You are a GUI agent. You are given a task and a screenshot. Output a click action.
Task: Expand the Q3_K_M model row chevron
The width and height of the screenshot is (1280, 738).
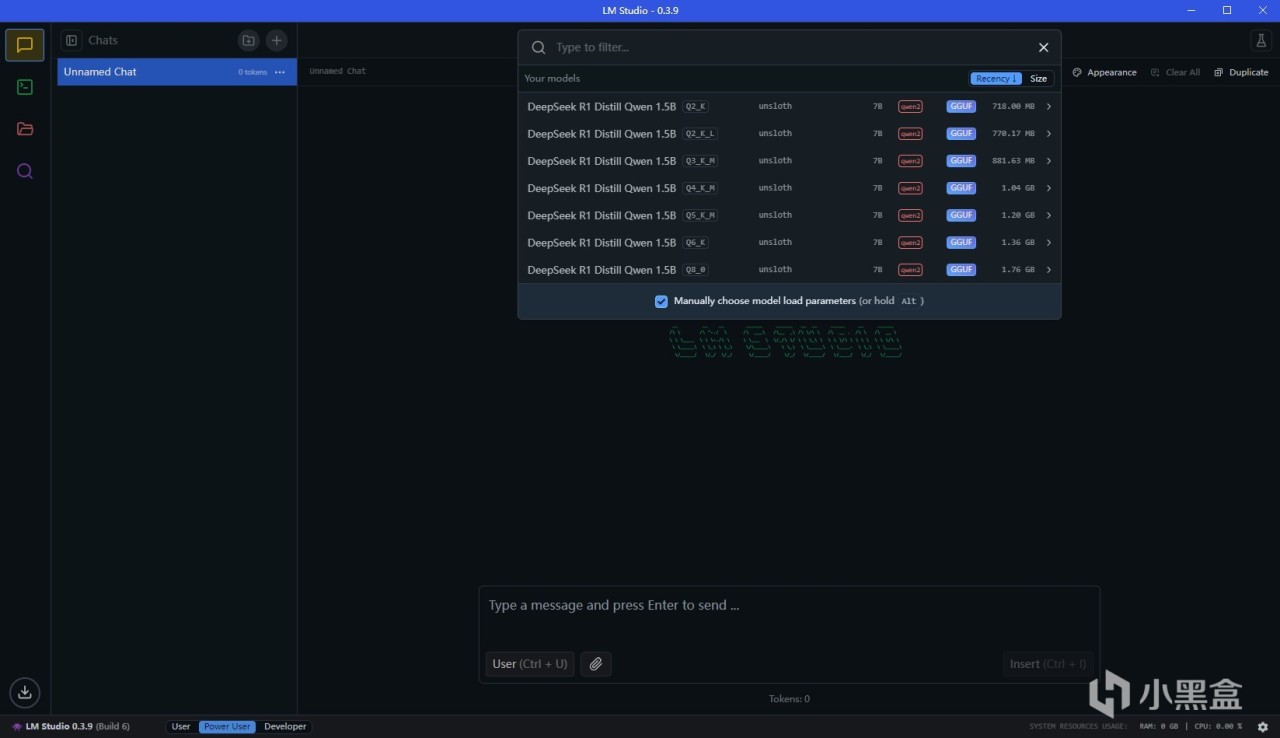[1048, 161]
